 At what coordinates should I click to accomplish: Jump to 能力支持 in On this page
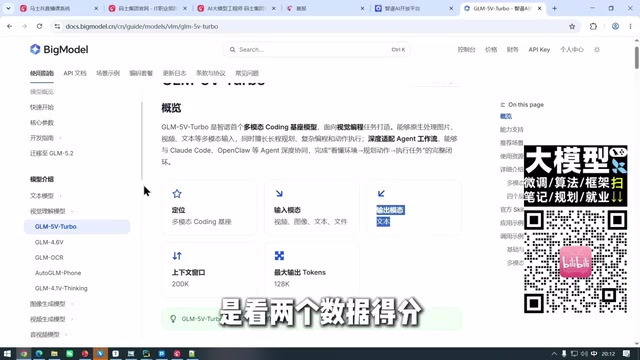511,129
